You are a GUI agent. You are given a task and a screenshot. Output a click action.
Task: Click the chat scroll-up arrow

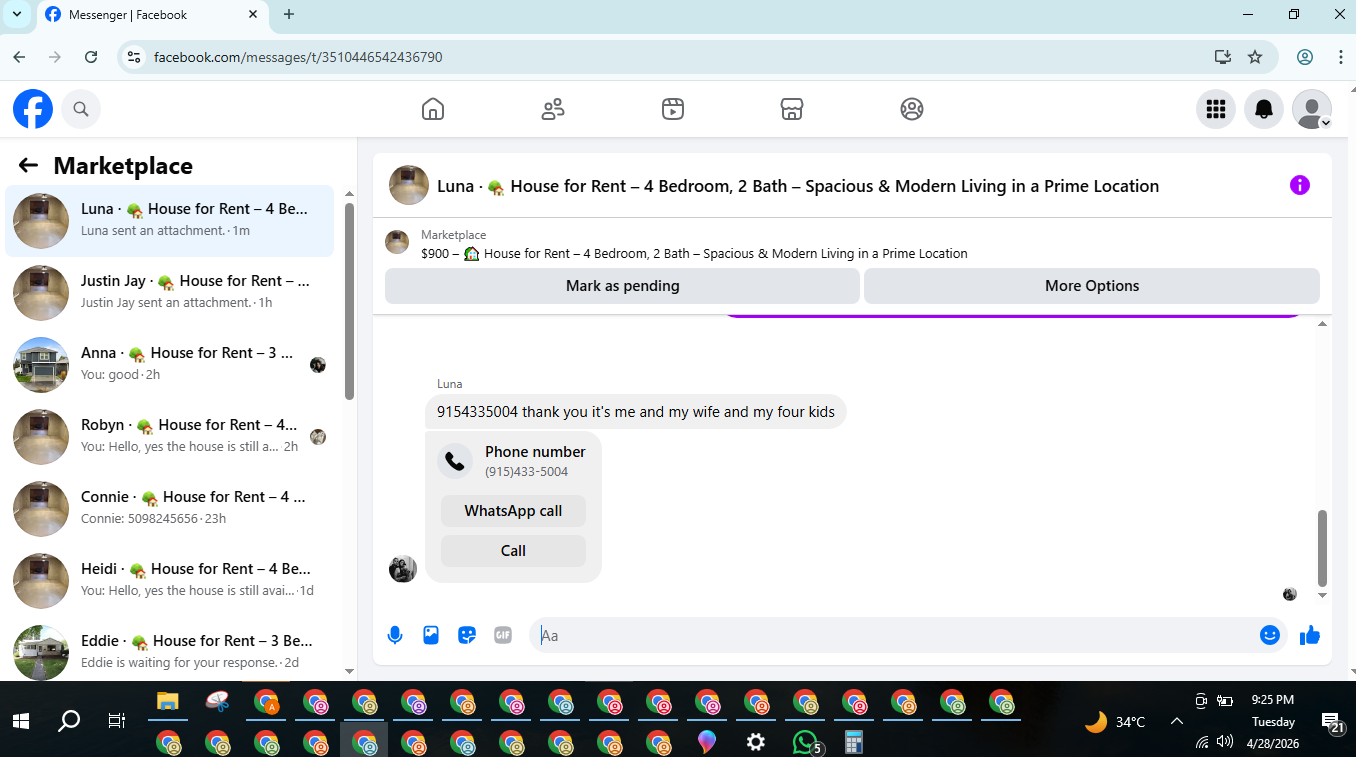click(1322, 324)
